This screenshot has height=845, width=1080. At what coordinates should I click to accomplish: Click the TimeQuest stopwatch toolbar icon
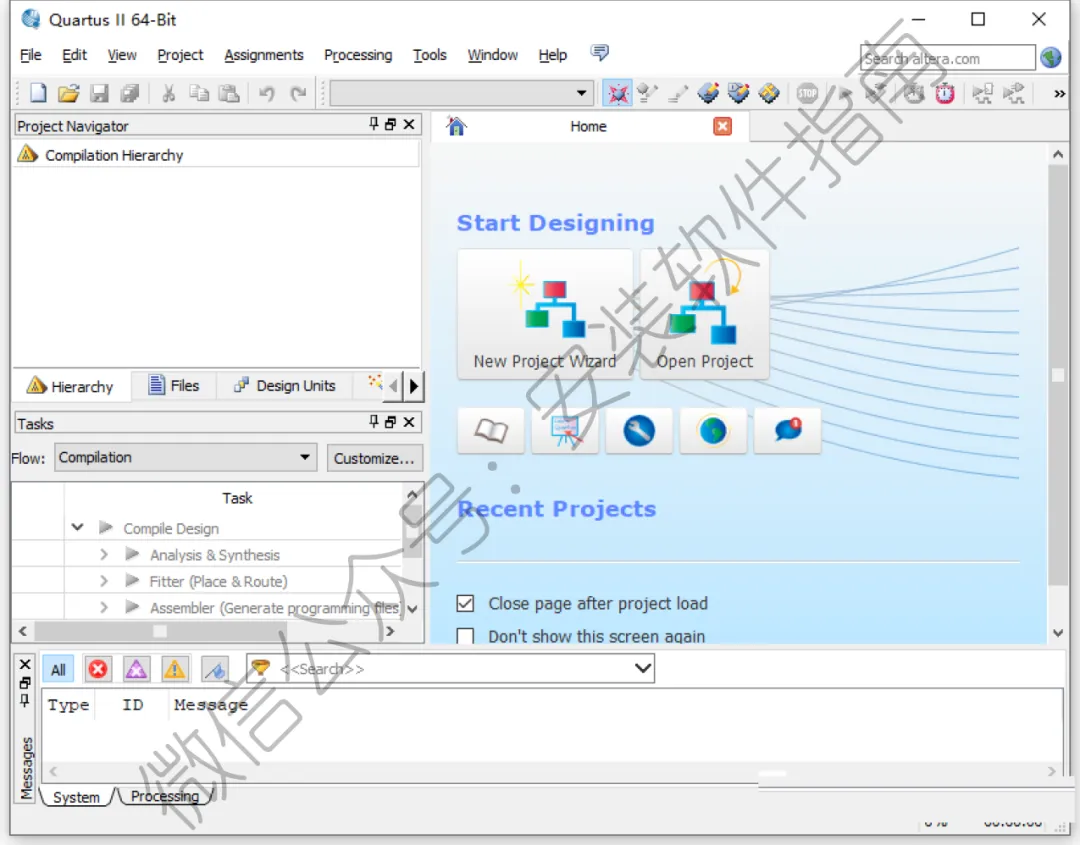click(944, 93)
